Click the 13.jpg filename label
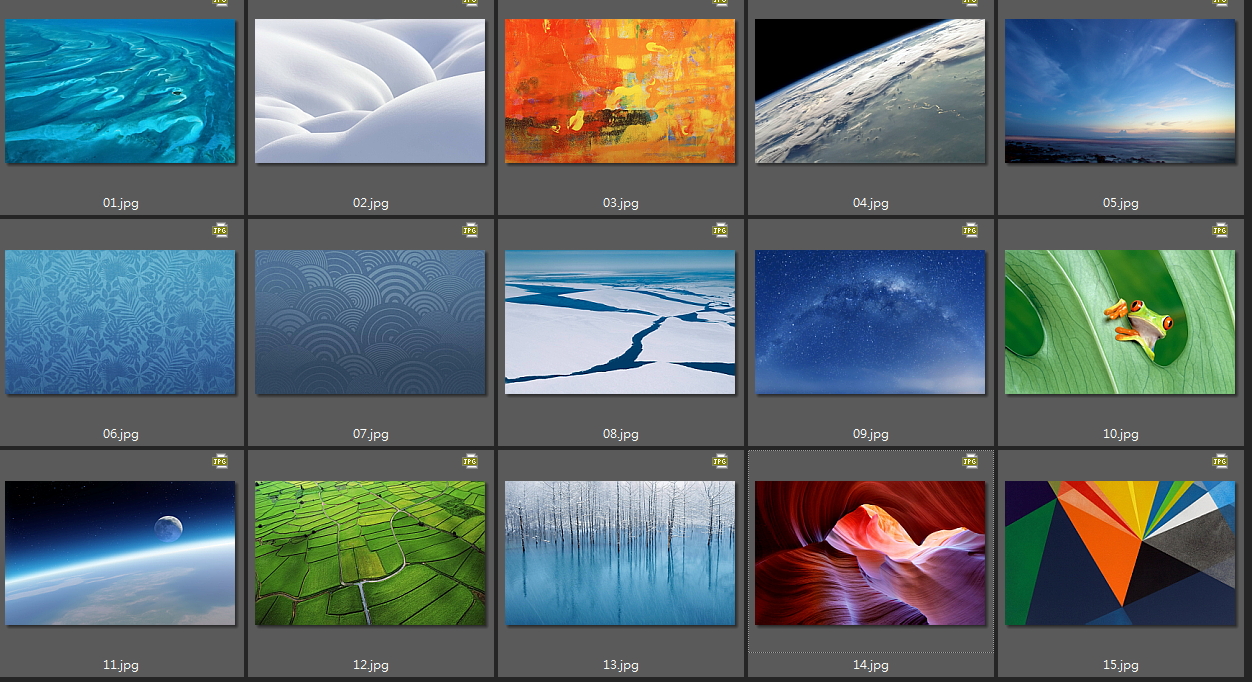The width and height of the screenshot is (1252, 682). click(621, 665)
